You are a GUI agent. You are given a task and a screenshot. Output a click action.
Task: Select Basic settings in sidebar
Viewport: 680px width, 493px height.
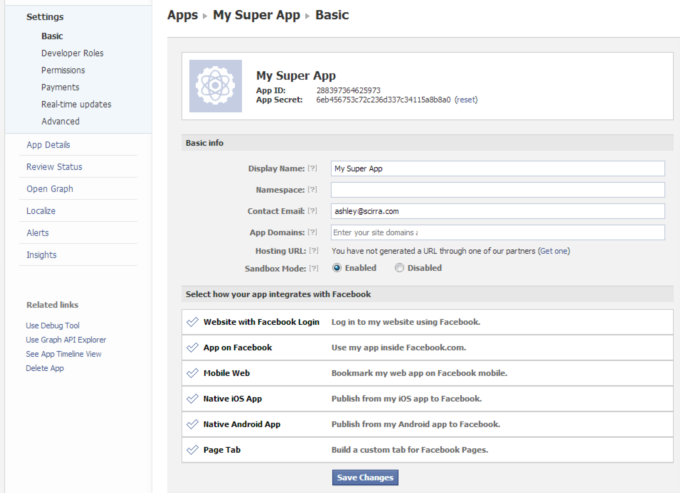[x=52, y=36]
